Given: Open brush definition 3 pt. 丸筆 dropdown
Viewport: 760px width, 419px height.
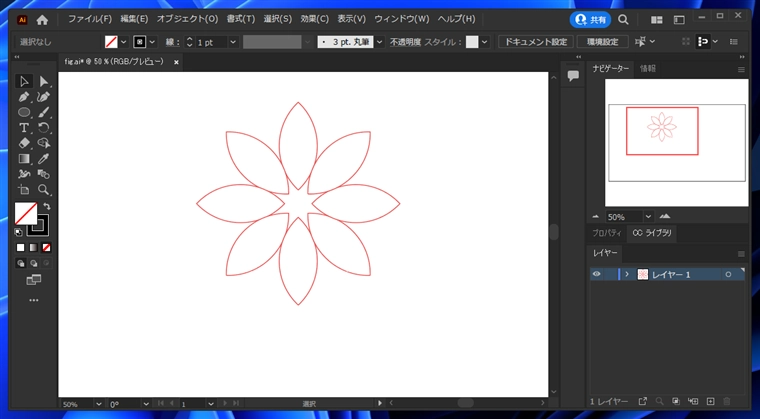Looking at the screenshot, I should 380,42.
